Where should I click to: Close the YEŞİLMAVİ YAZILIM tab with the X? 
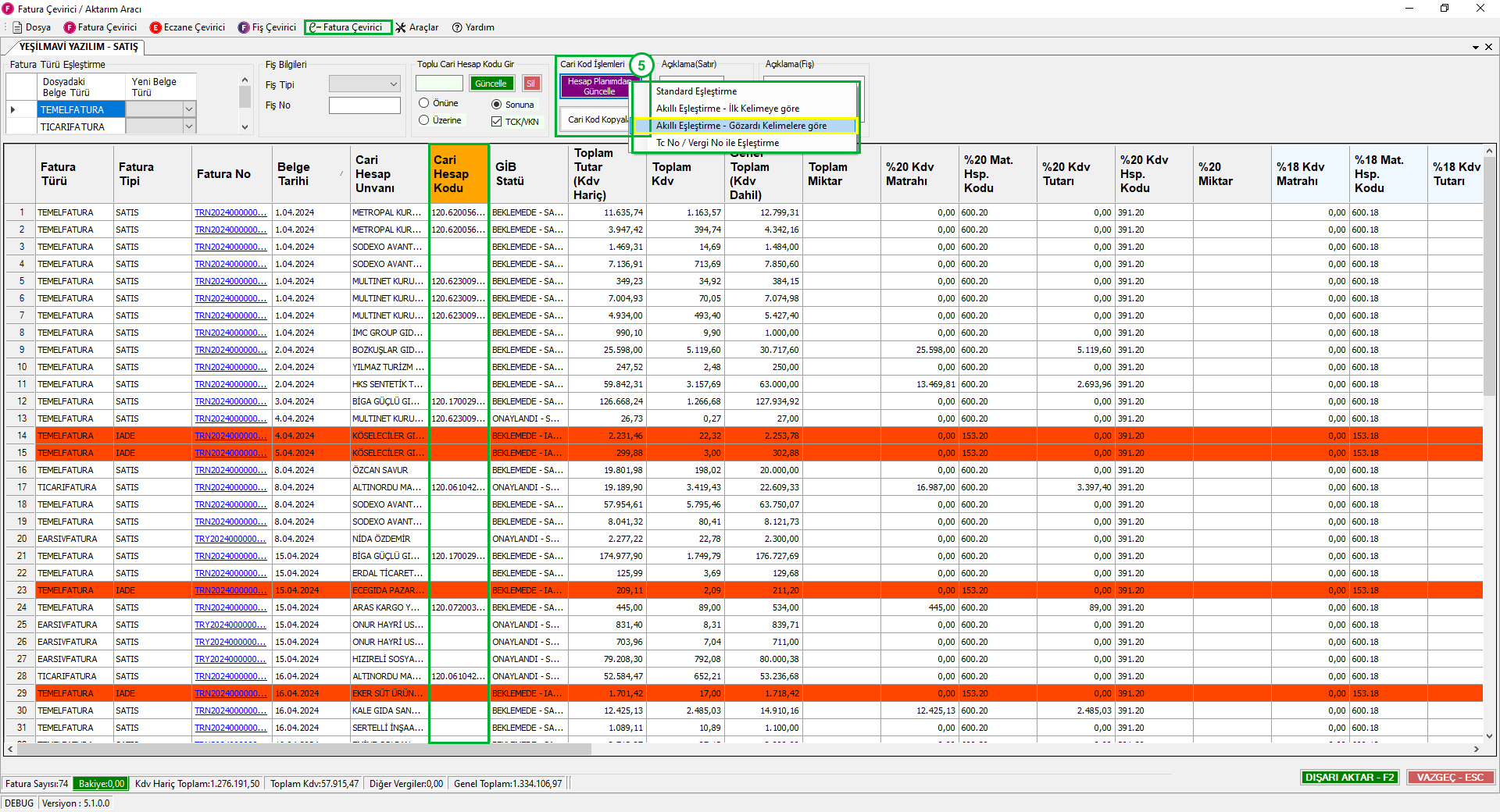click(x=1488, y=47)
